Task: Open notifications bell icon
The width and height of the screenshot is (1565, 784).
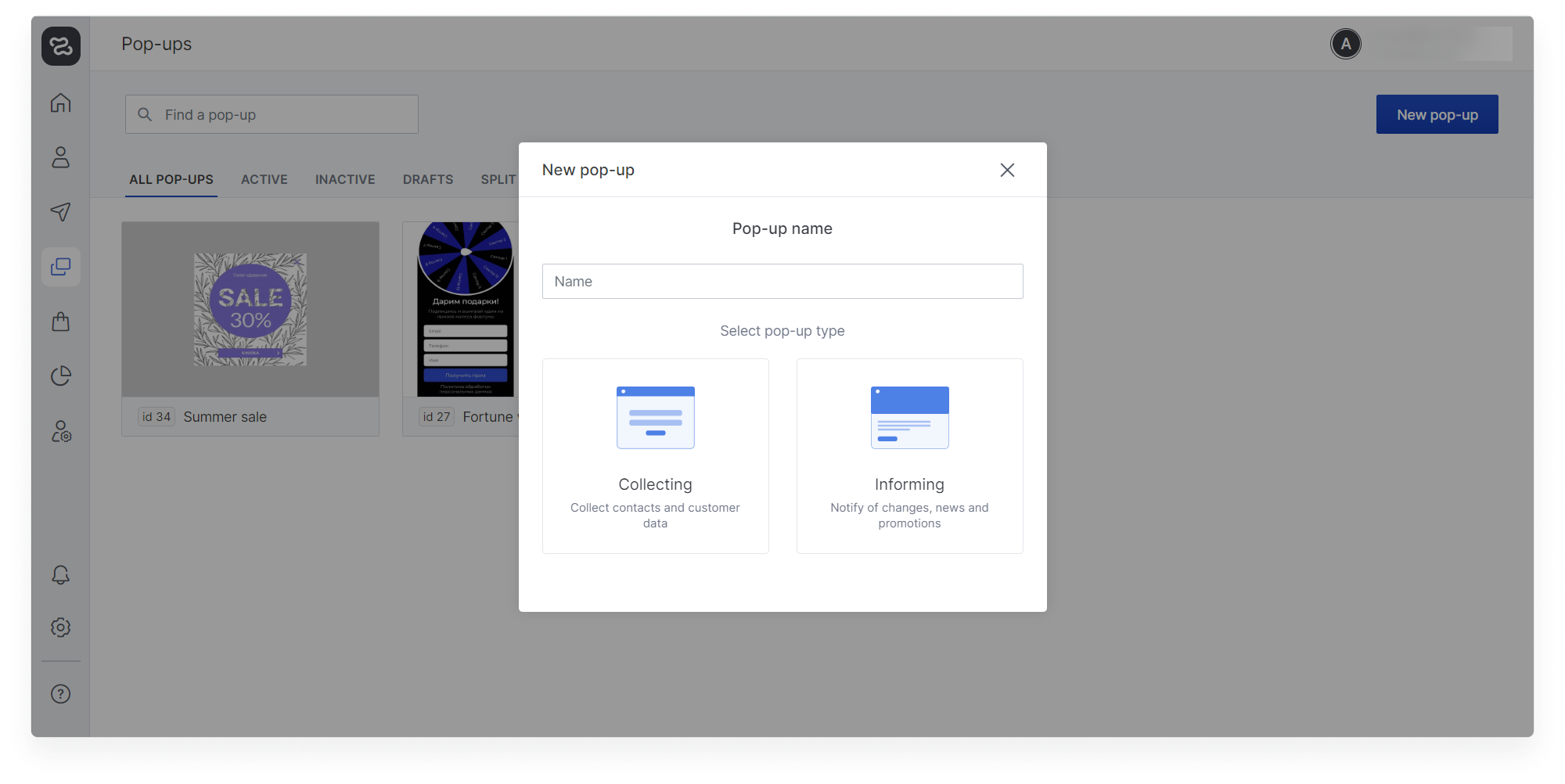Action: pyautogui.click(x=61, y=575)
